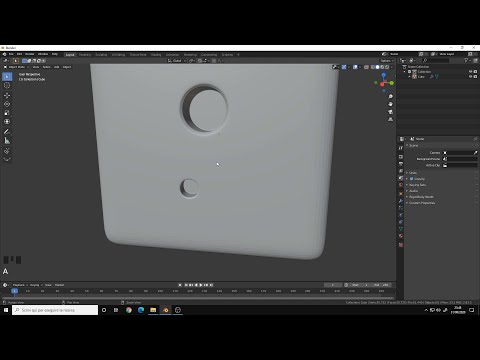The width and height of the screenshot is (480, 360).
Task: Expand the Custom Properties panel
Action: coord(422,203)
